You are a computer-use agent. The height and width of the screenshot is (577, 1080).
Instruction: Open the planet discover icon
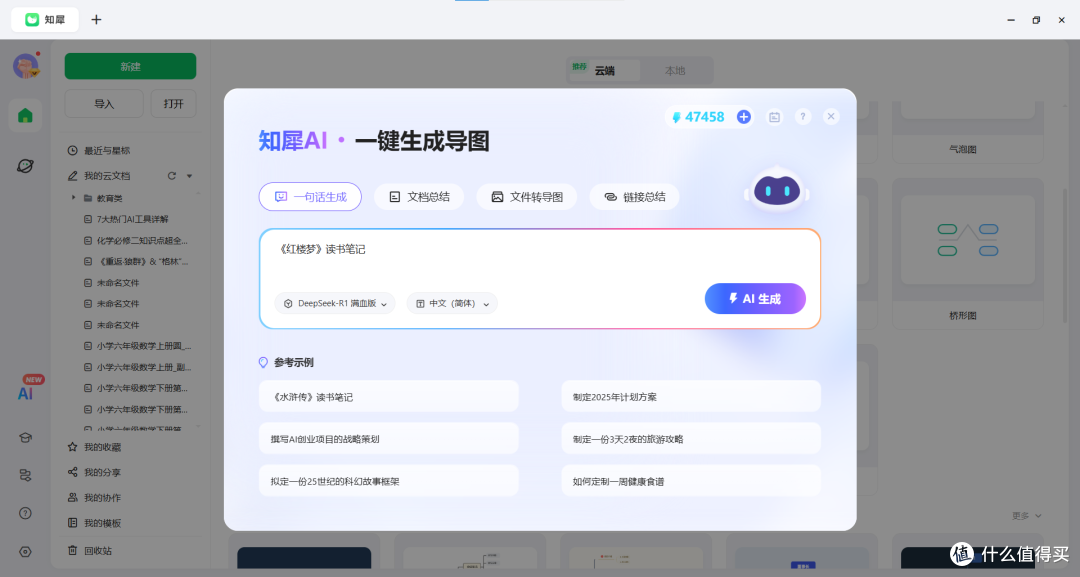[25, 166]
